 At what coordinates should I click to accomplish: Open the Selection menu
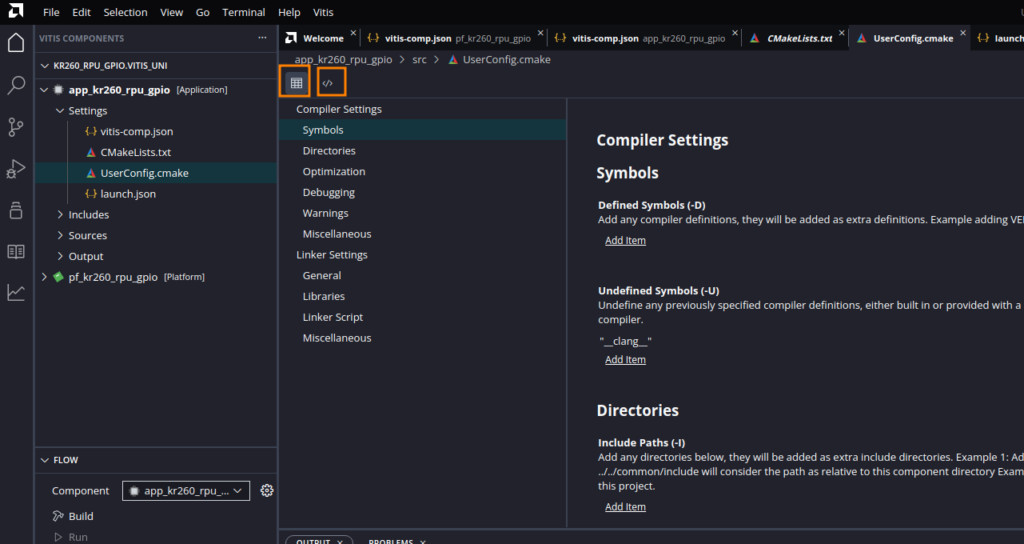pyautogui.click(x=125, y=12)
